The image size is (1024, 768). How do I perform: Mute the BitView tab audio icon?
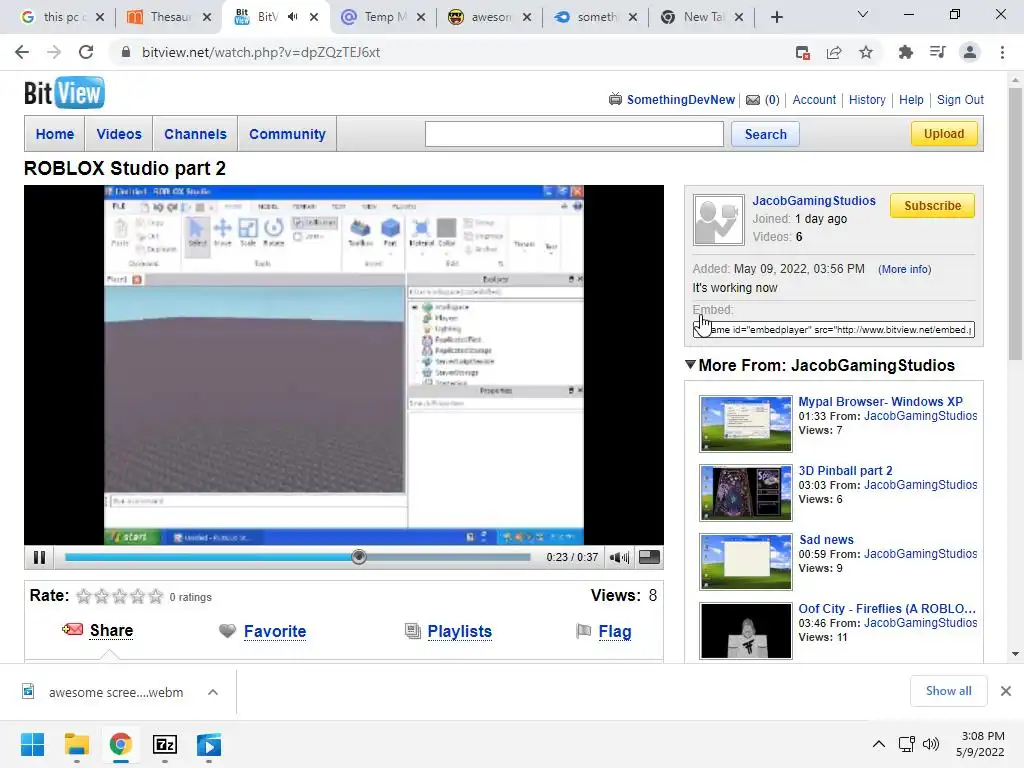point(293,17)
